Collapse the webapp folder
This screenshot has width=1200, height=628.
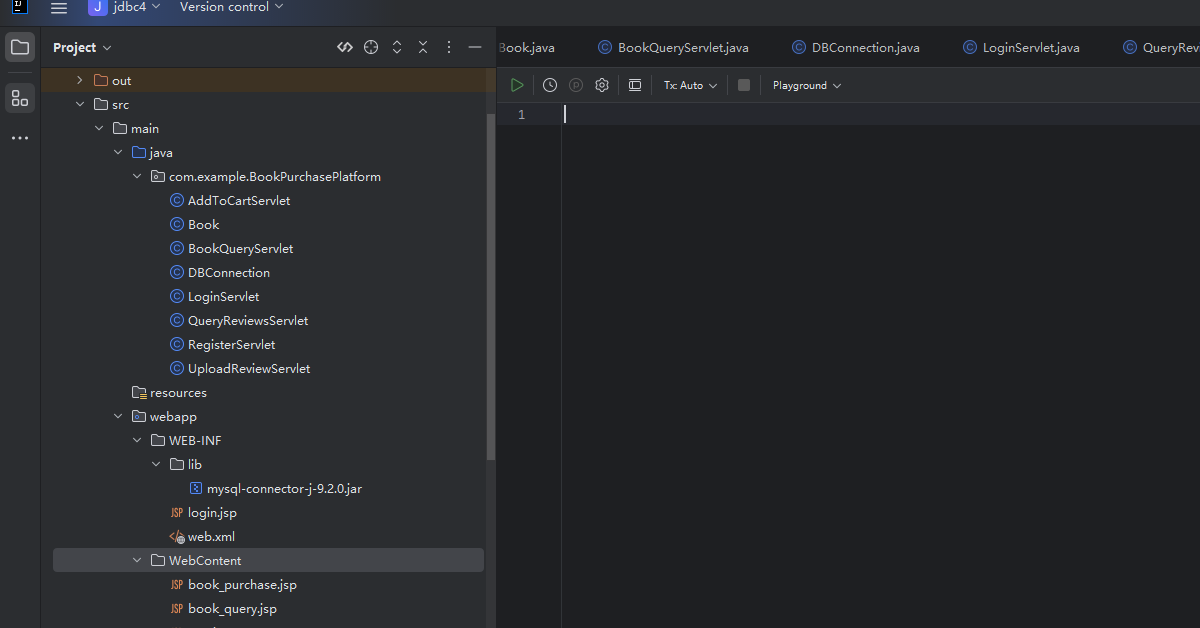click(x=118, y=416)
